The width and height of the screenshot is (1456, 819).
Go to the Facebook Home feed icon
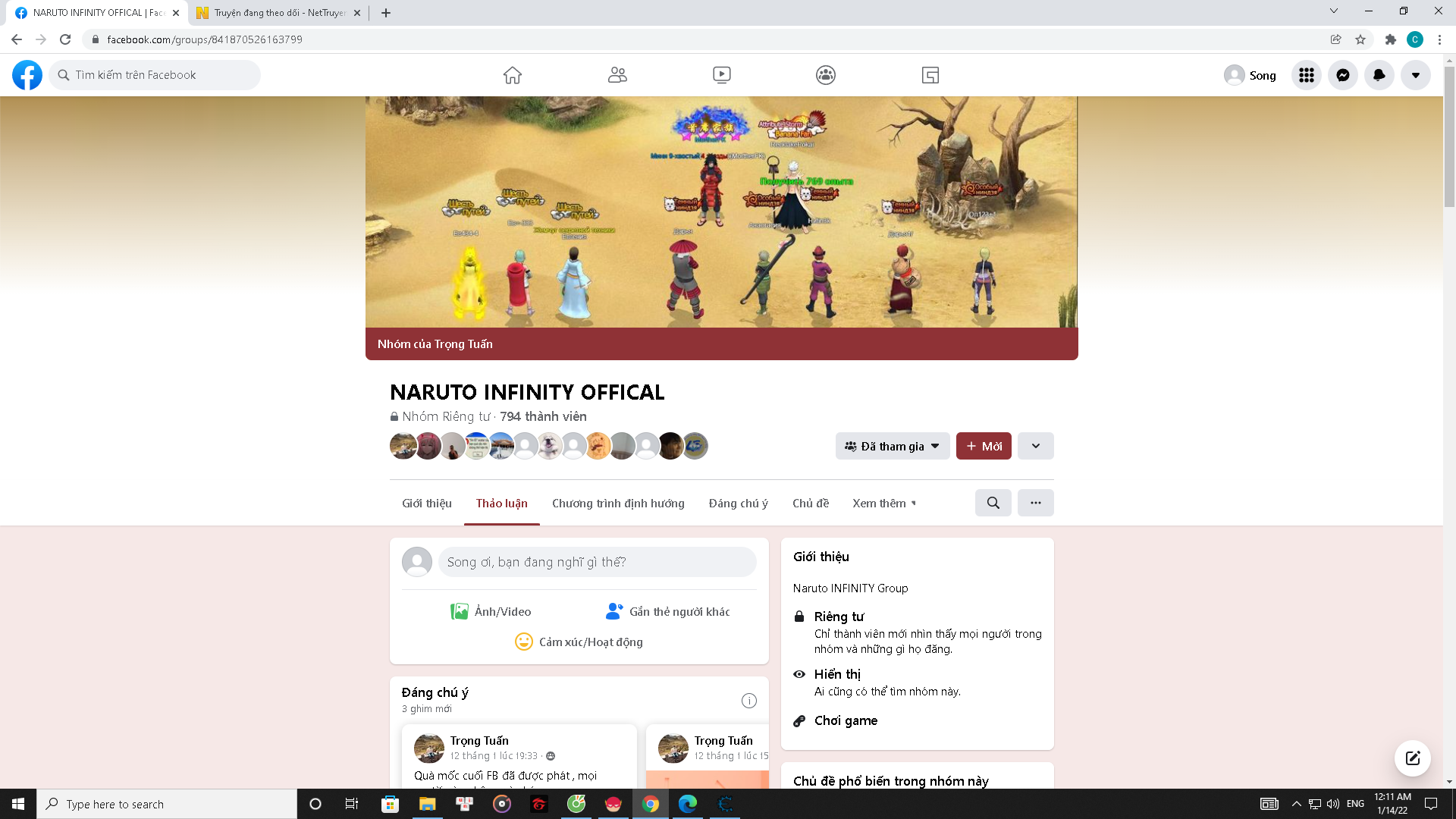[513, 75]
